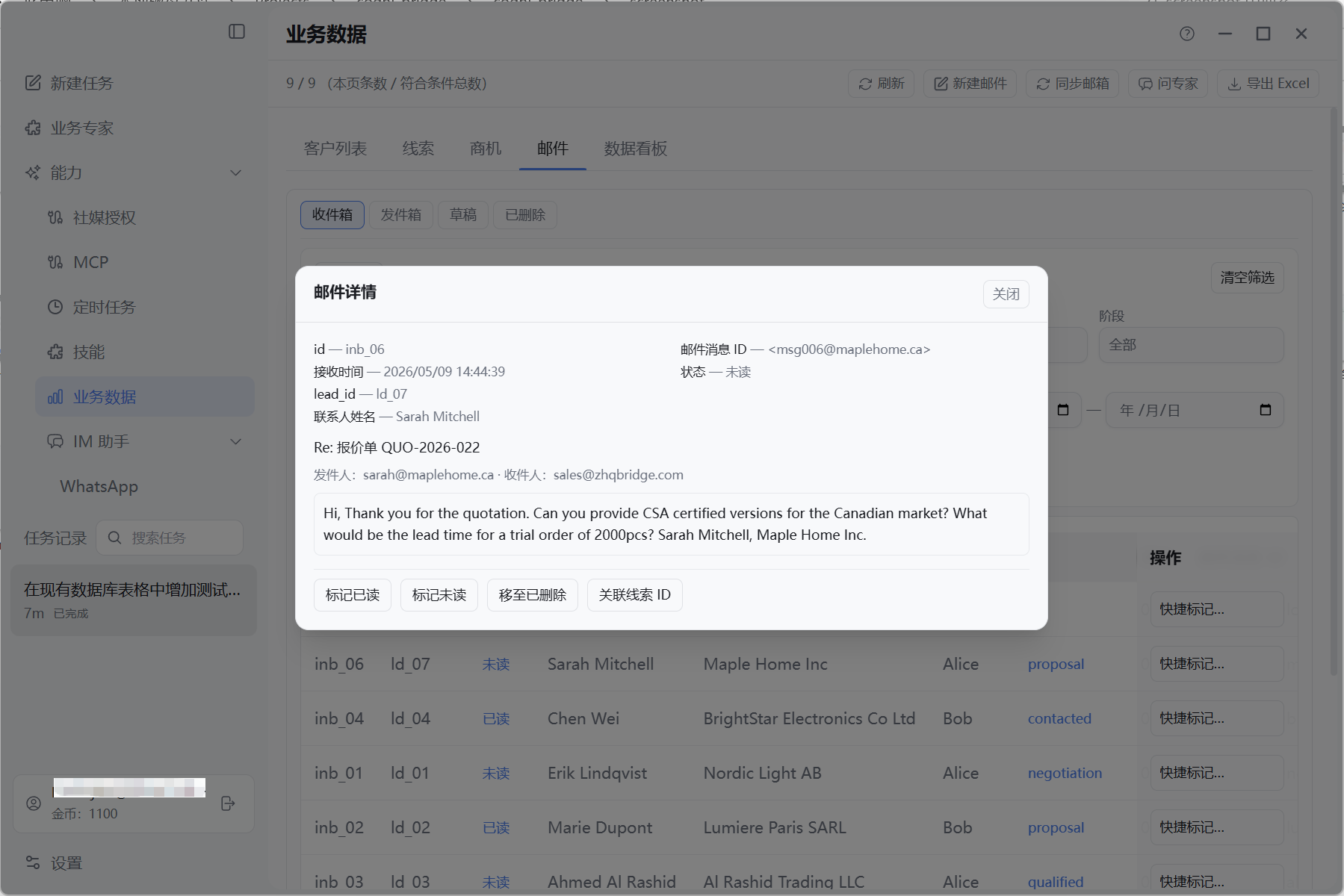Click the search magnifier icon in 任务记录
Viewport: 1344px width, 896px height.
[114, 538]
